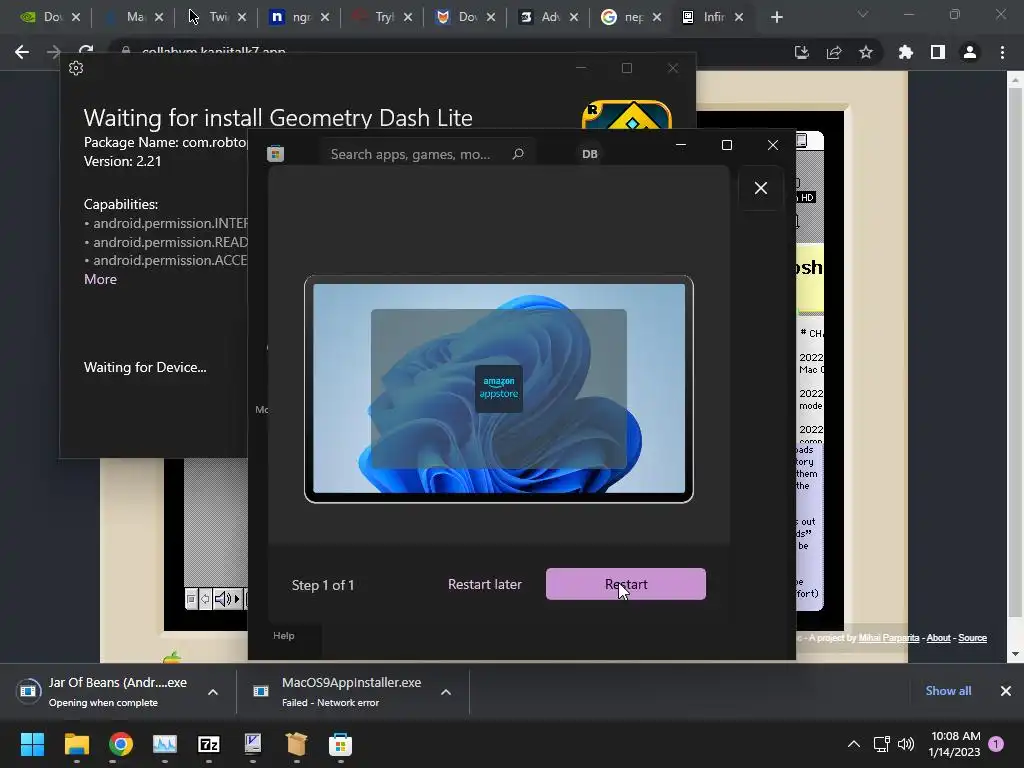Open the network tray icon
This screenshot has width=1024, height=768.
882,744
